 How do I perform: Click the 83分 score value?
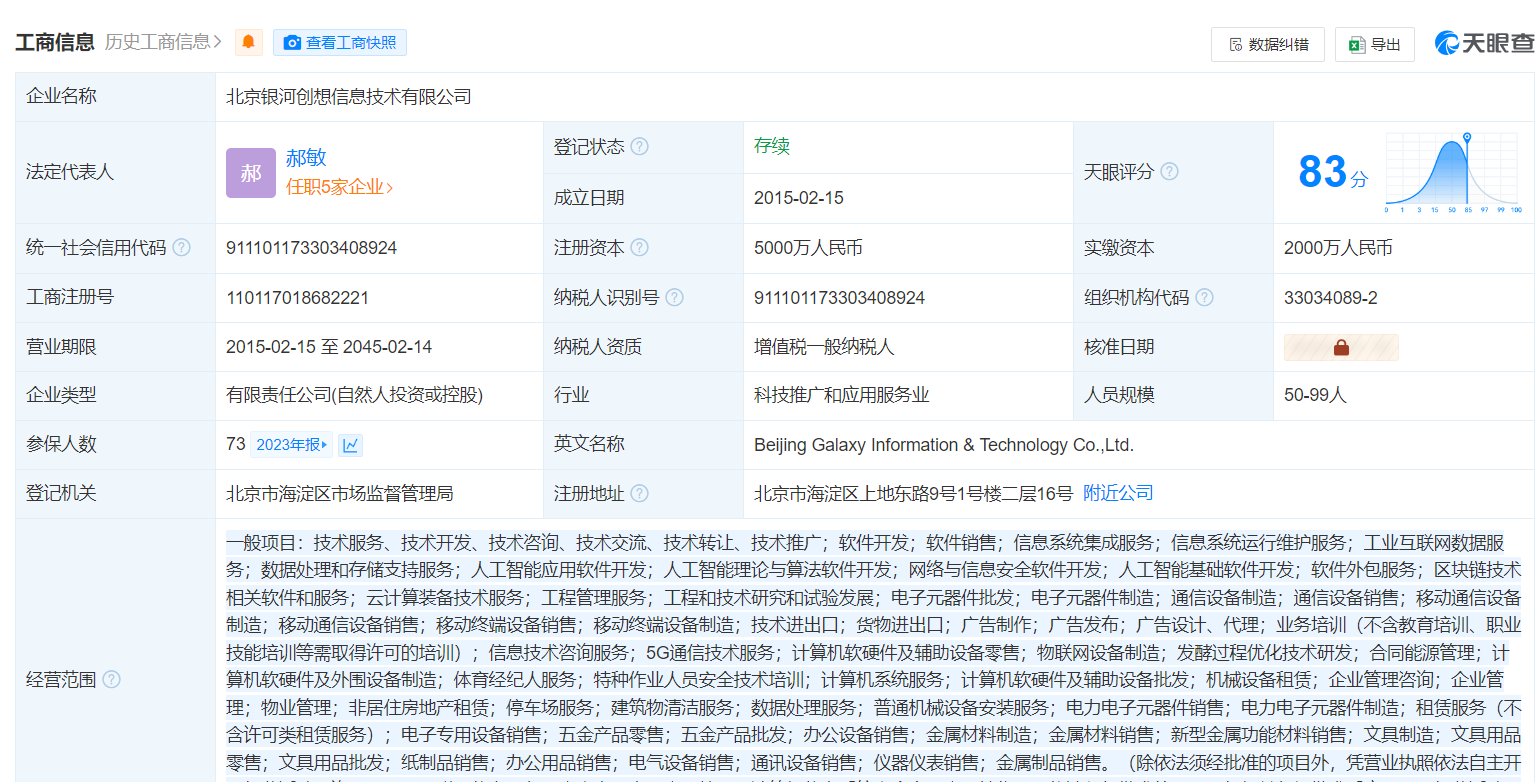coord(1333,172)
